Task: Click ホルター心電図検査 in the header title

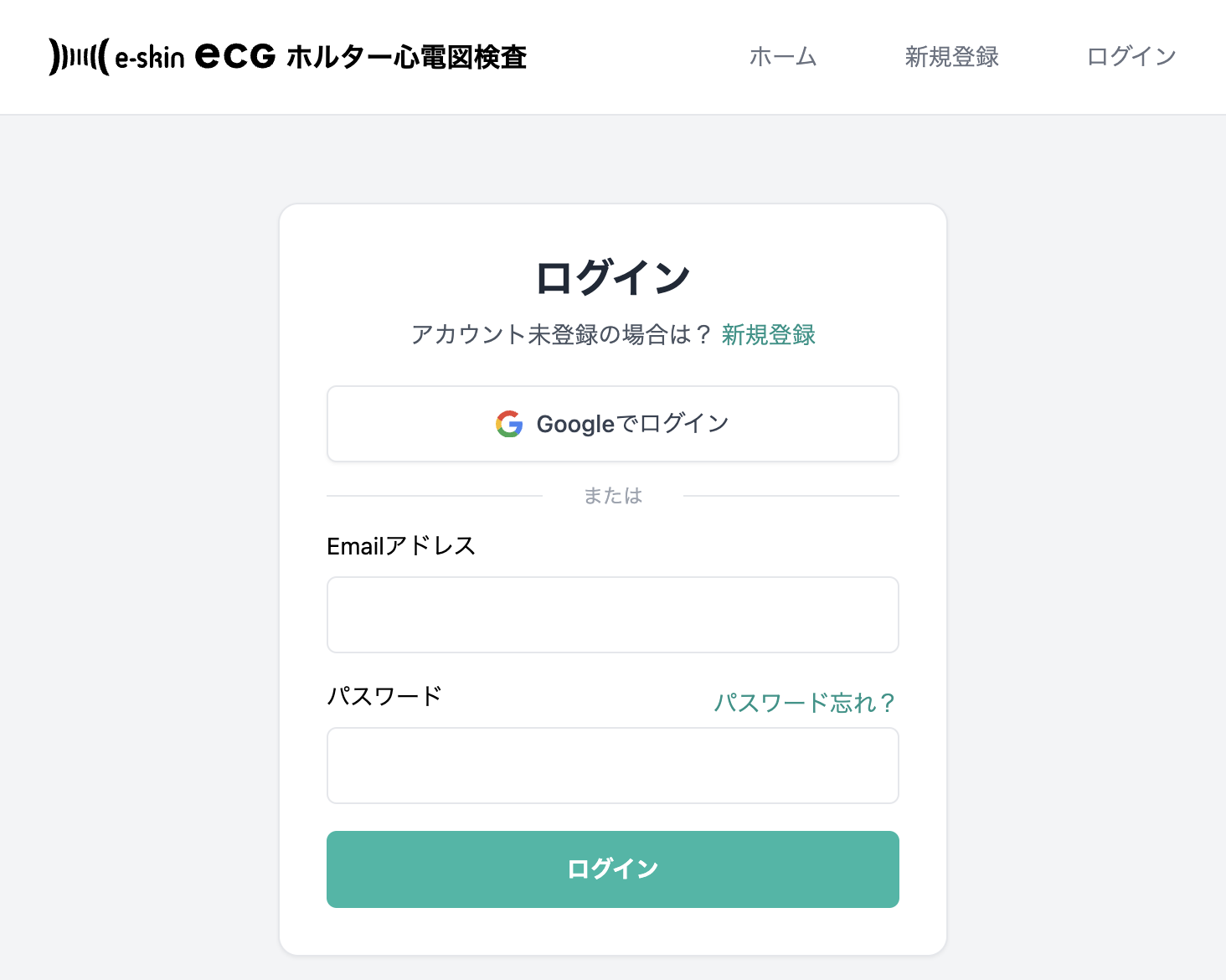Action: point(407,57)
